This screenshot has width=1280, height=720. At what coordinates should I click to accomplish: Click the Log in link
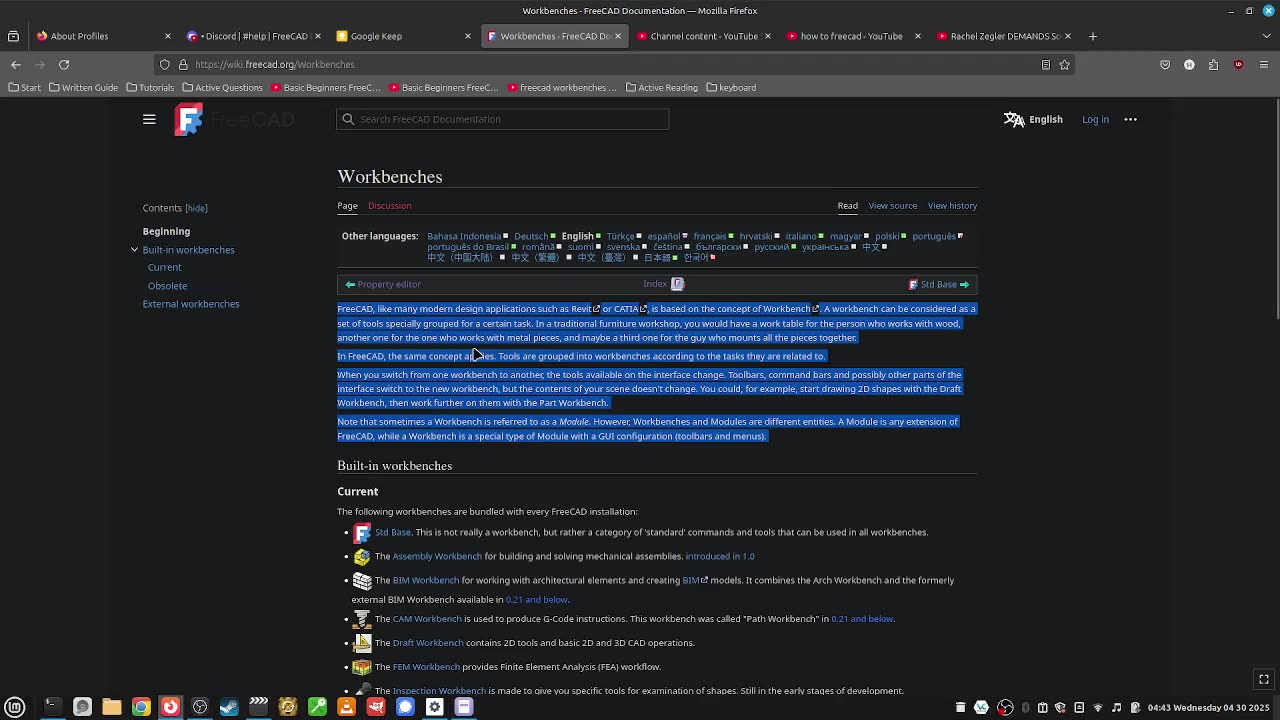(1095, 119)
